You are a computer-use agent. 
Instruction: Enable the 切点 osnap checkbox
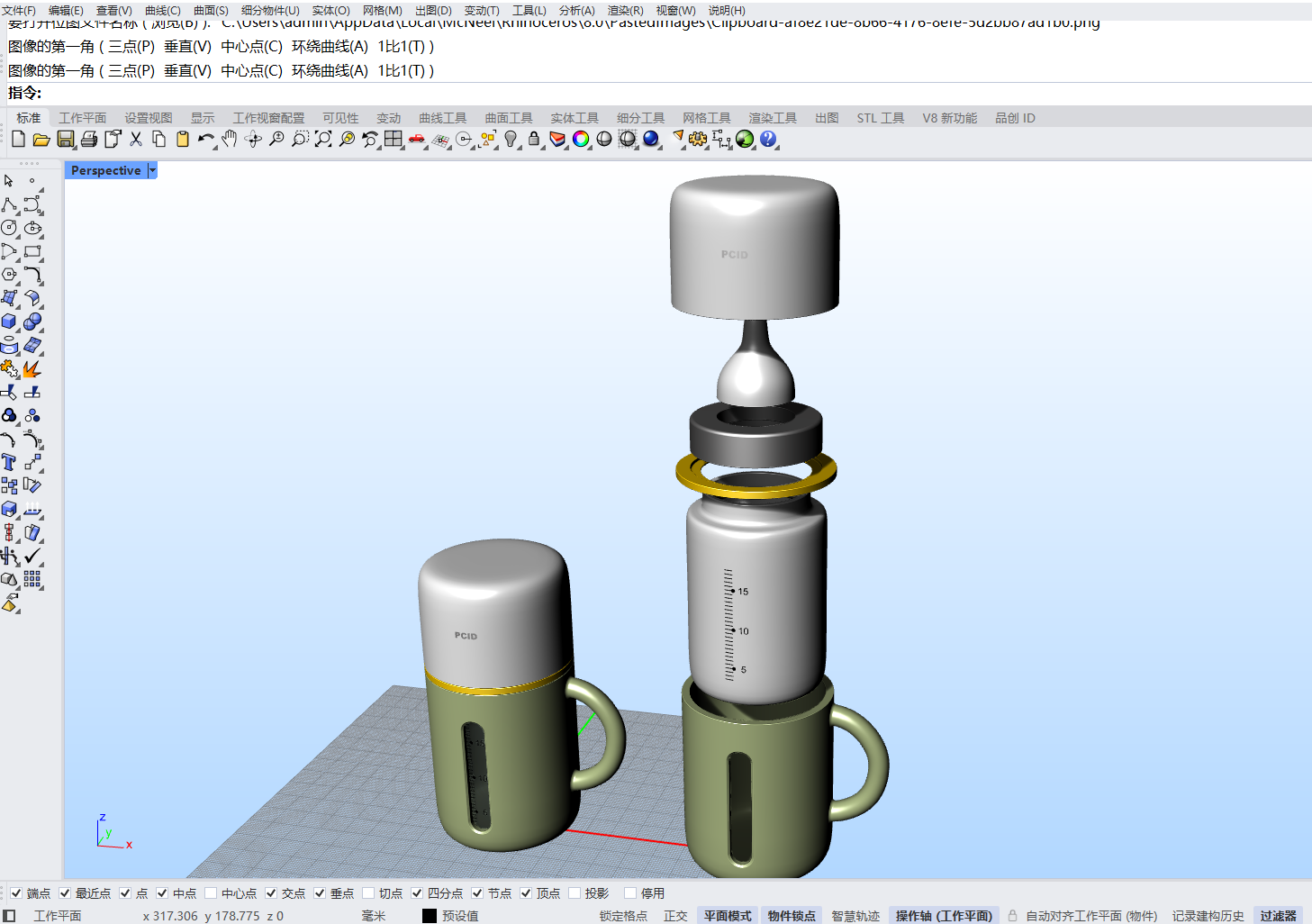point(368,893)
